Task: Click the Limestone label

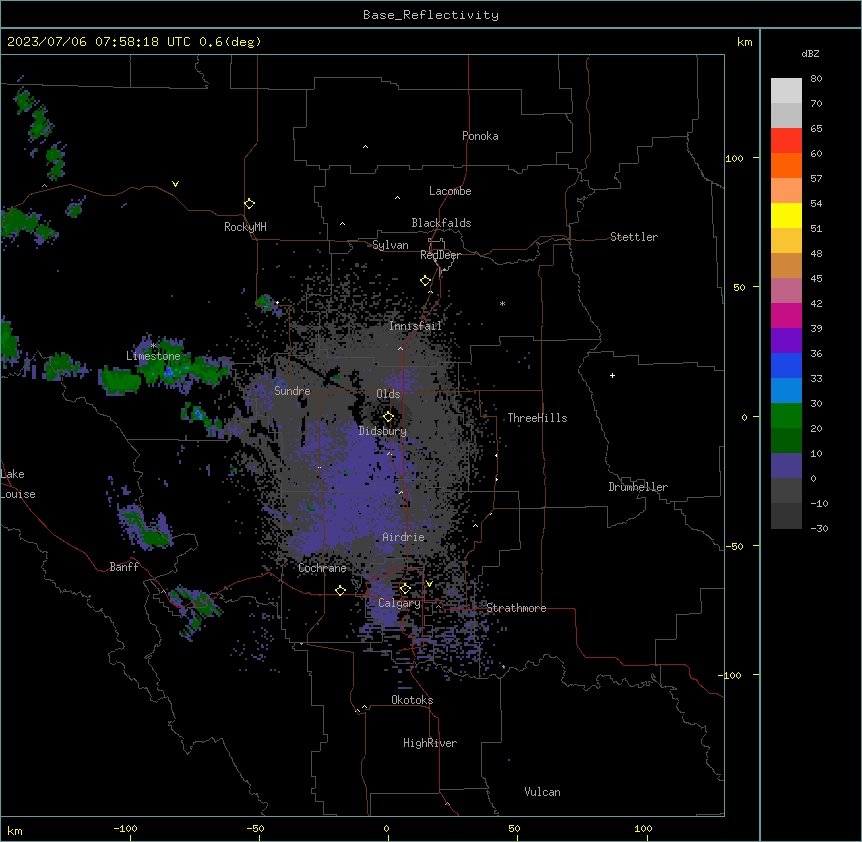Action: pos(153,356)
